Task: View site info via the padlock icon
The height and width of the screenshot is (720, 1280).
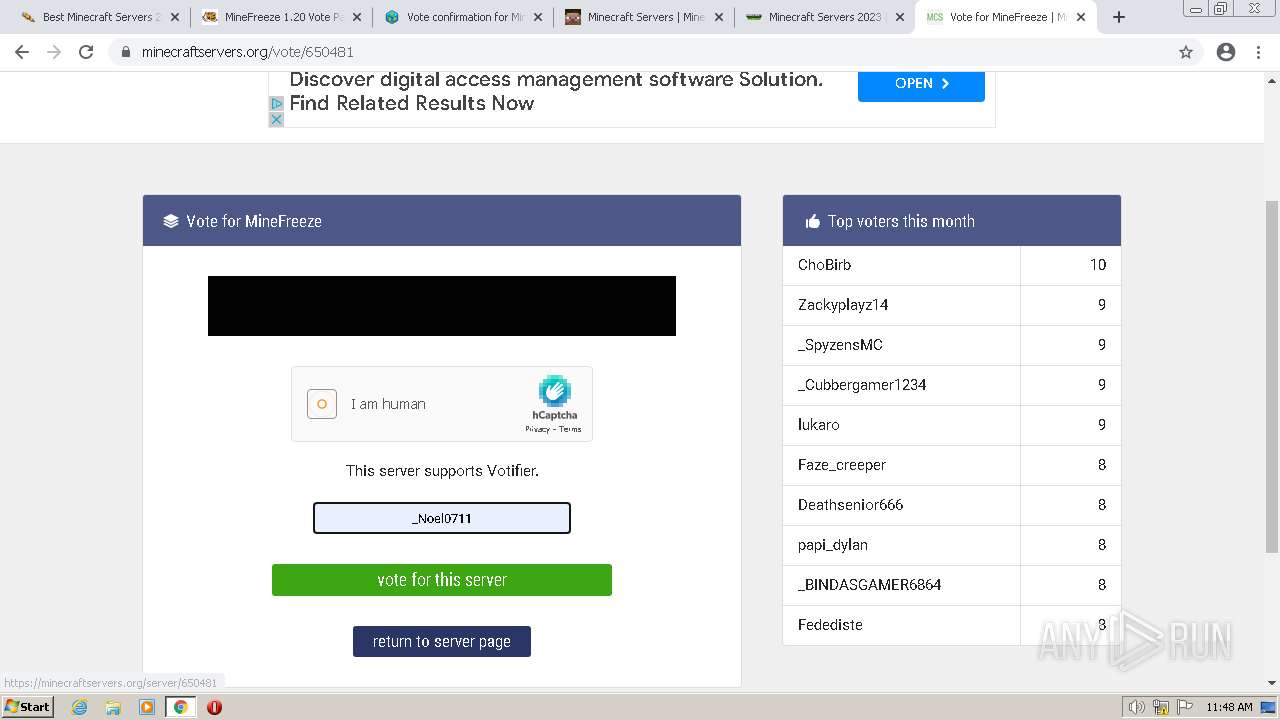Action: click(x=126, y=52)
